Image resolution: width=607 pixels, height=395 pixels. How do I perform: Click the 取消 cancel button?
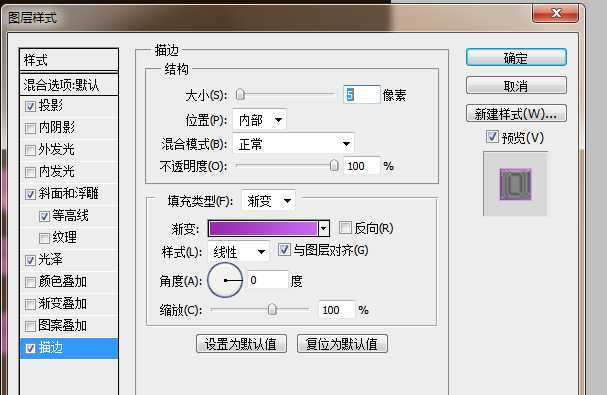[516, 86]
